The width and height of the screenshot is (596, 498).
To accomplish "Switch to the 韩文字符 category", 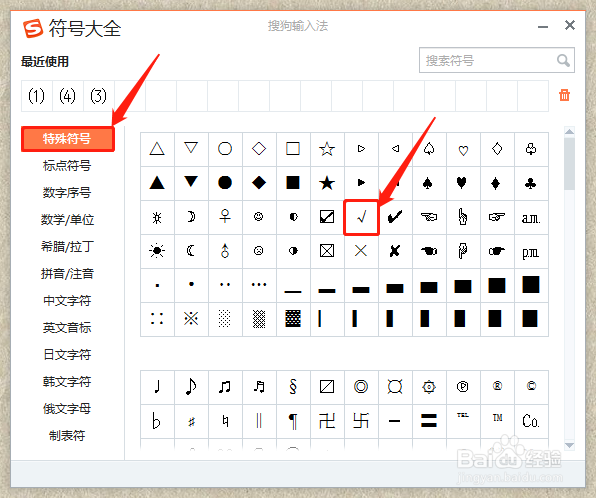I will coord(67,382).
